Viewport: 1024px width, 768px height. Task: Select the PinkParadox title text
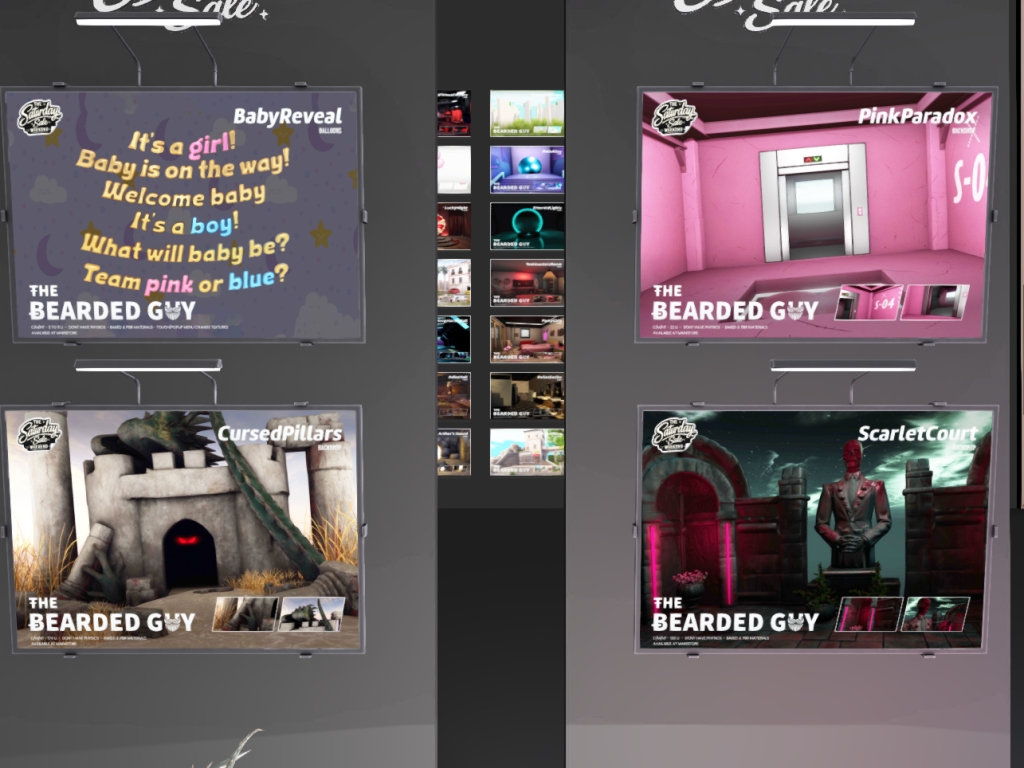pos(916,116)
